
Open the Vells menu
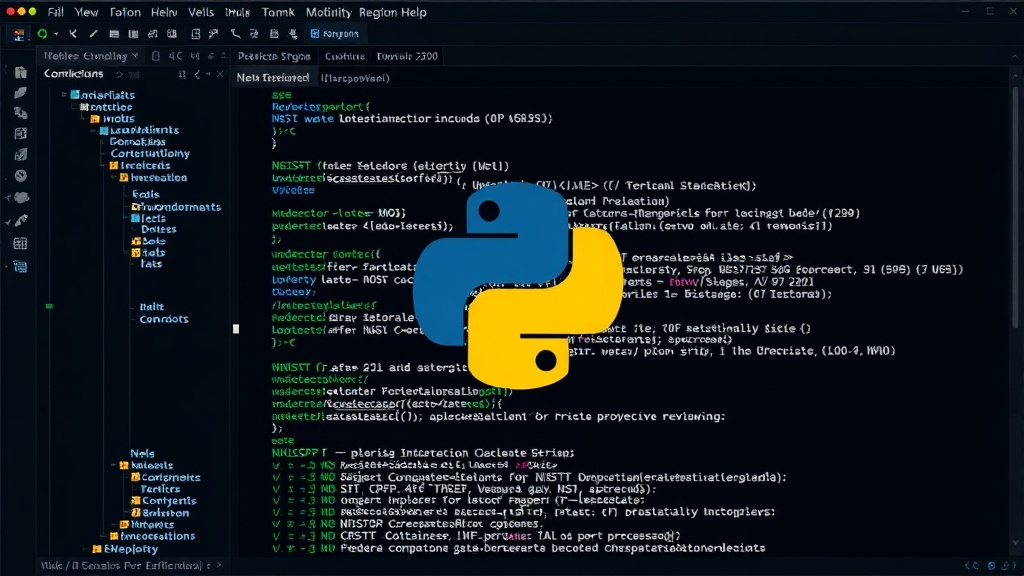pos(200,12)
